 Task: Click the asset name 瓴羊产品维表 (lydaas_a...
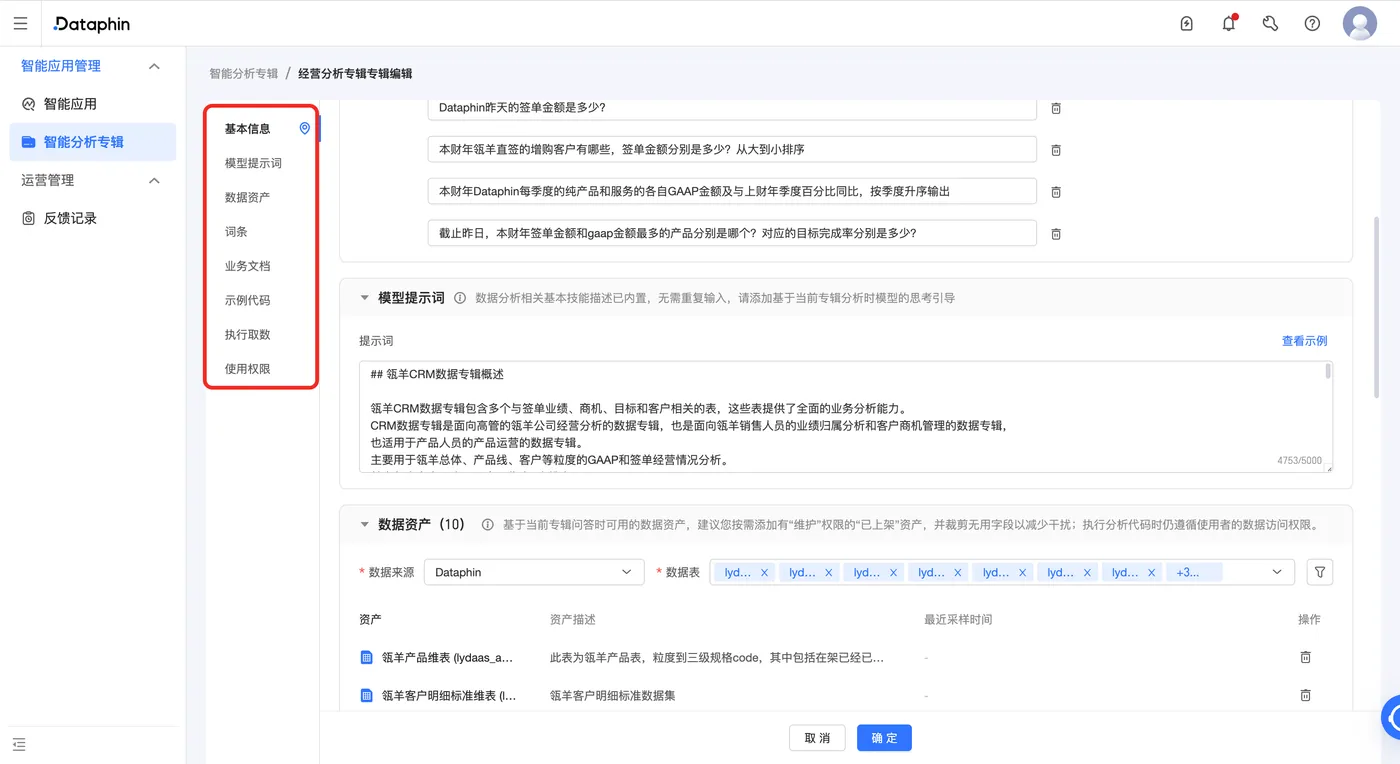pyautogui.click(x=448, y=658)
